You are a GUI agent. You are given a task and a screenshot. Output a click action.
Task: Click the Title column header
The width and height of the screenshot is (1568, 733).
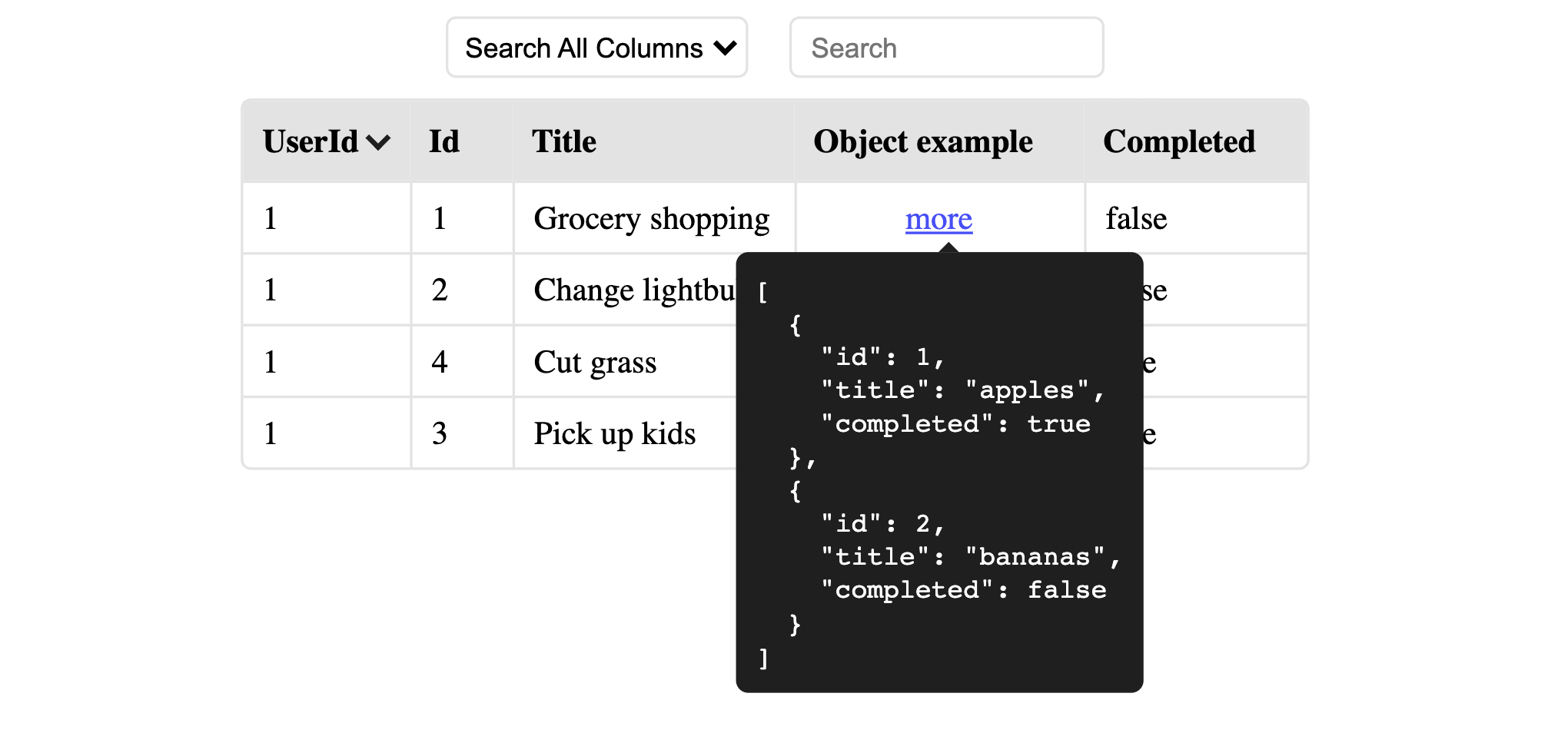coord(564,142)
